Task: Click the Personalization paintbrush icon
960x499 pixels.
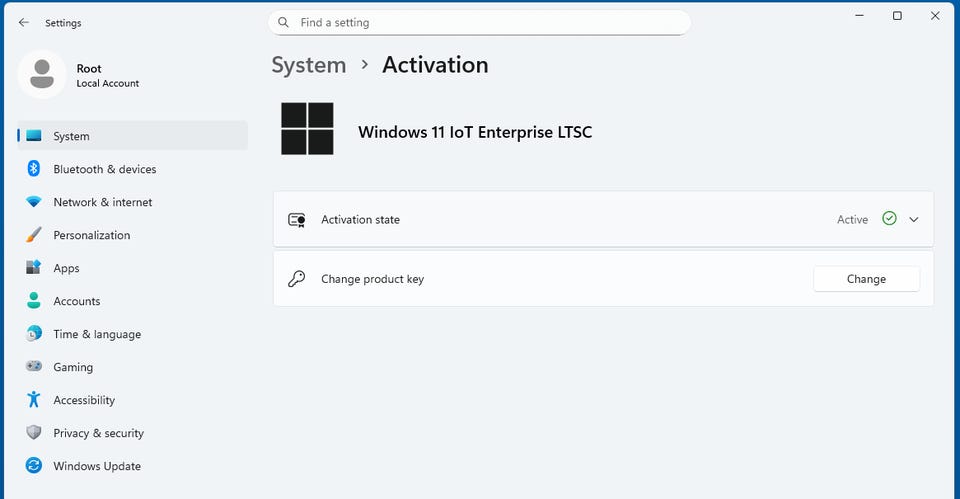Action: (x=34, y=235)
